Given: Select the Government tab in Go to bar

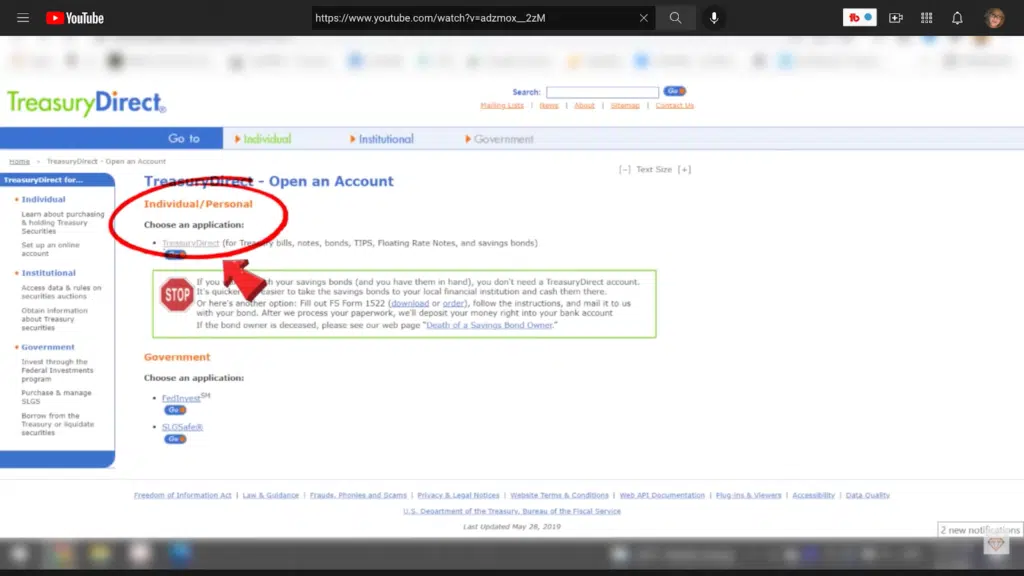Looking at the screenshot, I should click(503, 139).
